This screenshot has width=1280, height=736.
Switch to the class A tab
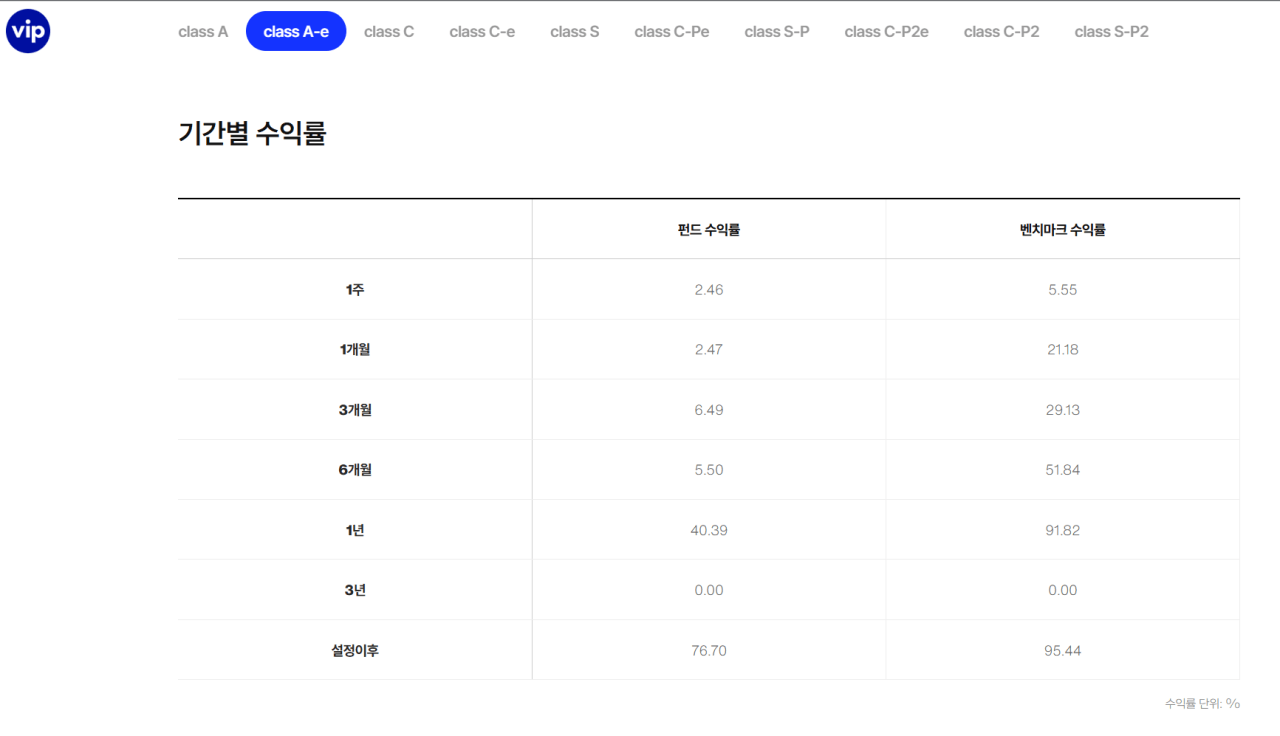coord(203,31)
